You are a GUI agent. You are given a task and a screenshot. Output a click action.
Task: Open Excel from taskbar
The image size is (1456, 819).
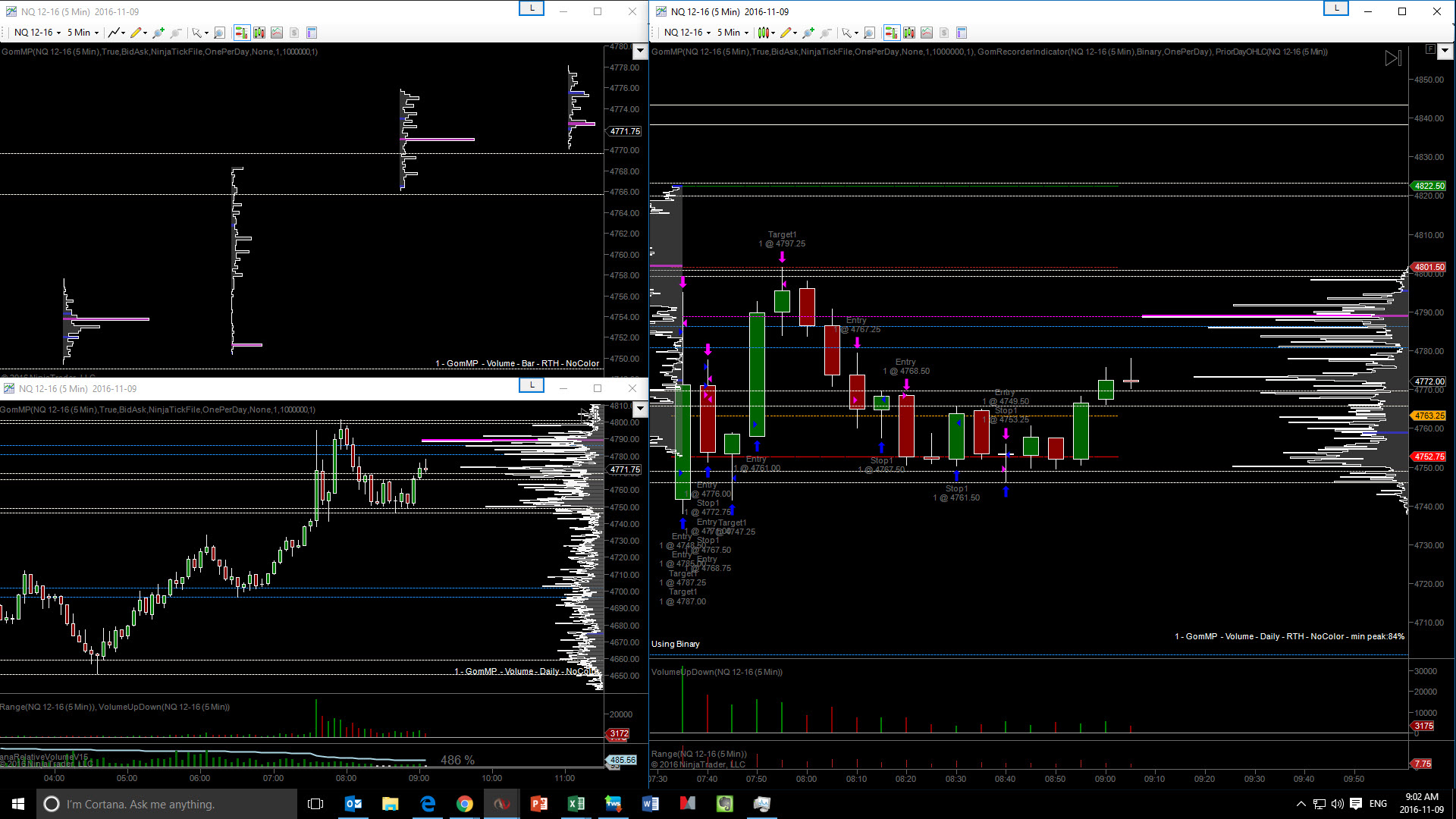[x=576, y=804]
